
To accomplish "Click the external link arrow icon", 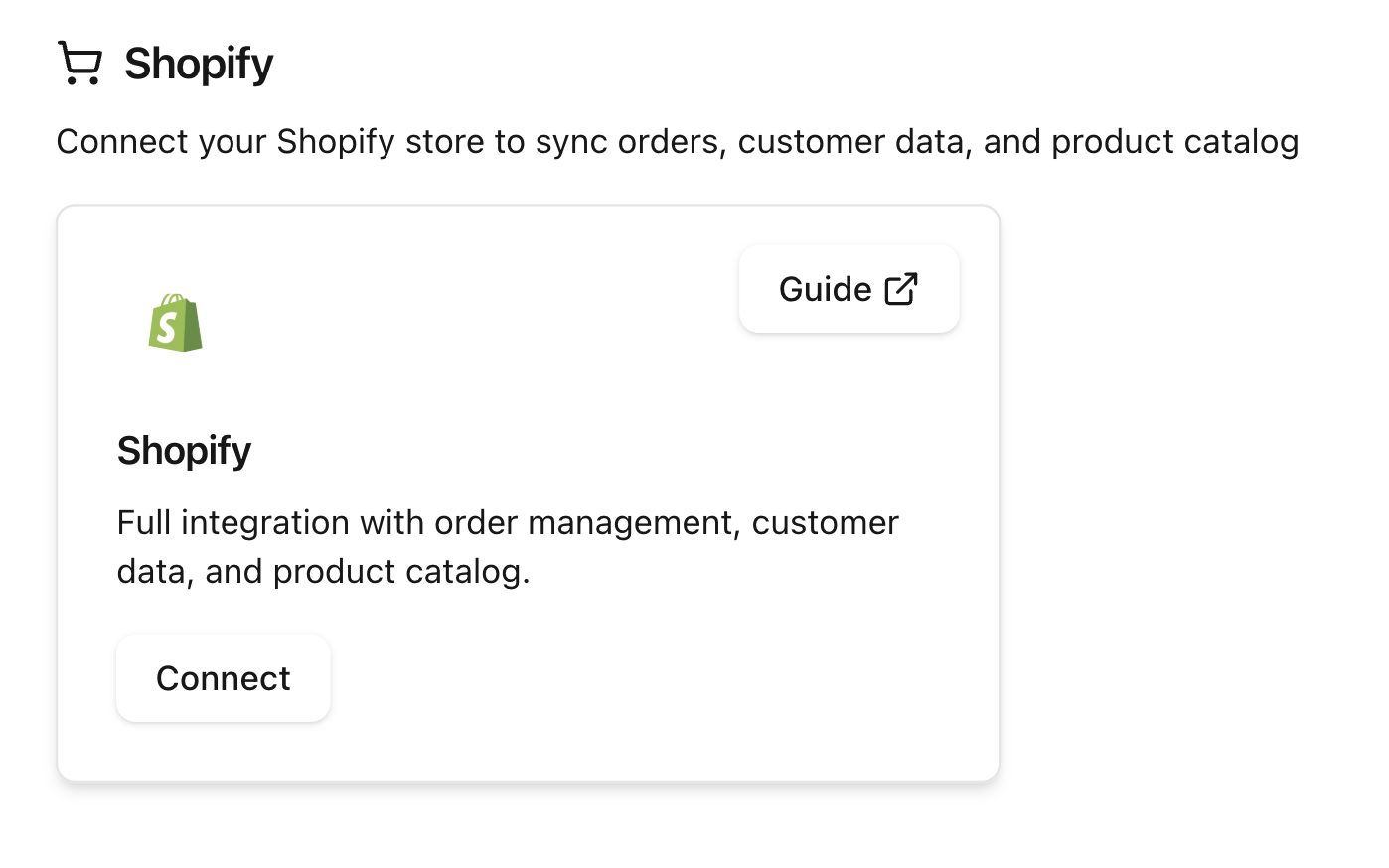I will tap(901, 289).
